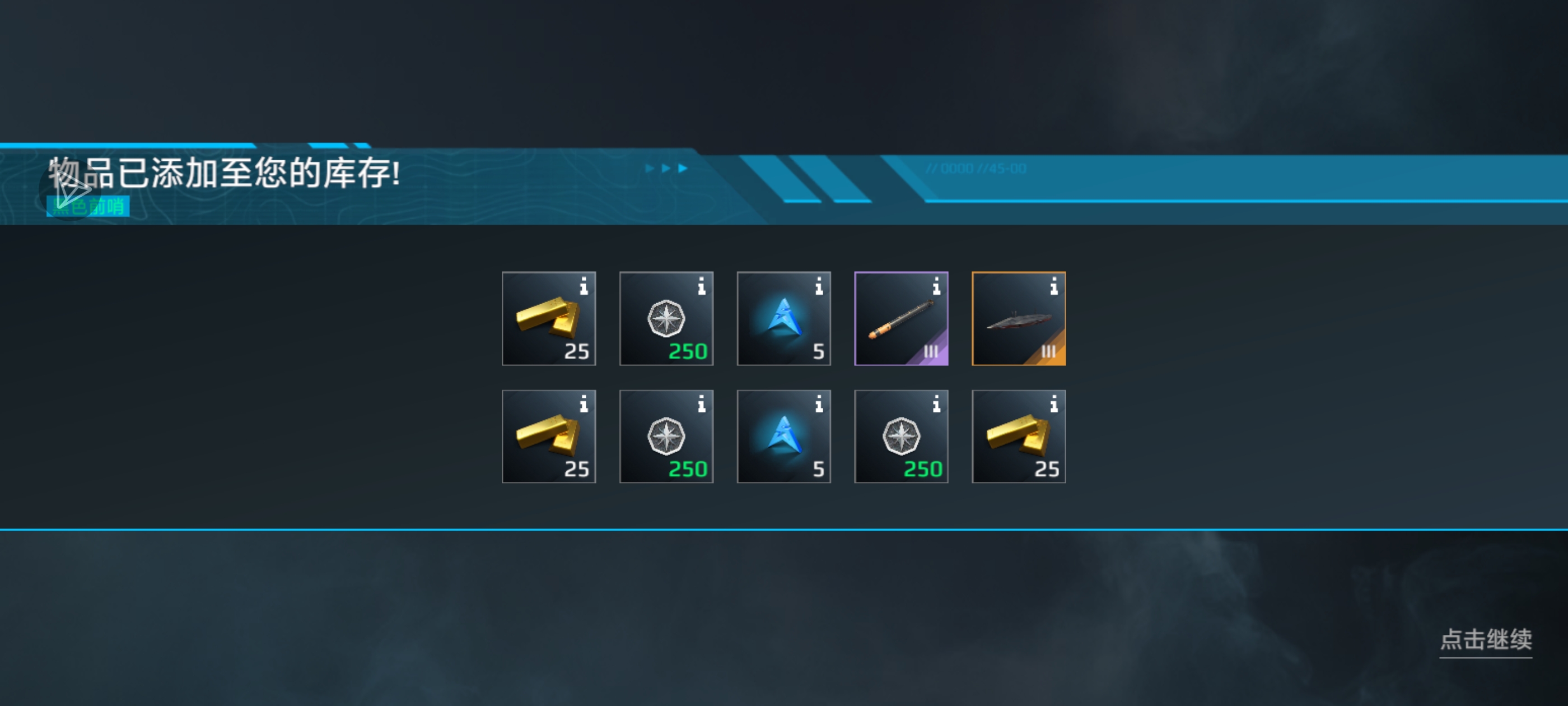
Task: Select the top-row gold bars 25 reward
Action: [548, 319]
